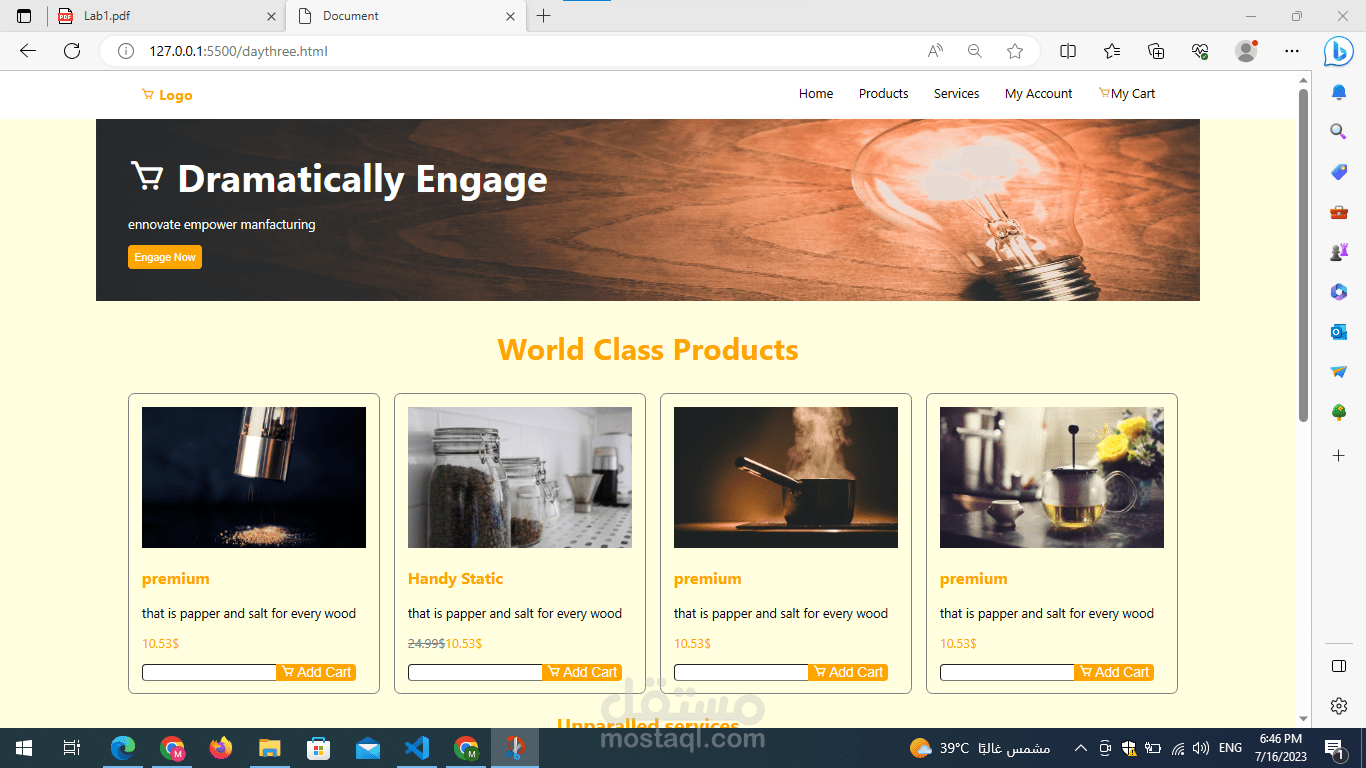This screenshot has width=1366, height=768.
Task: Click the steaming pot product image
Action: coord(786,477)
